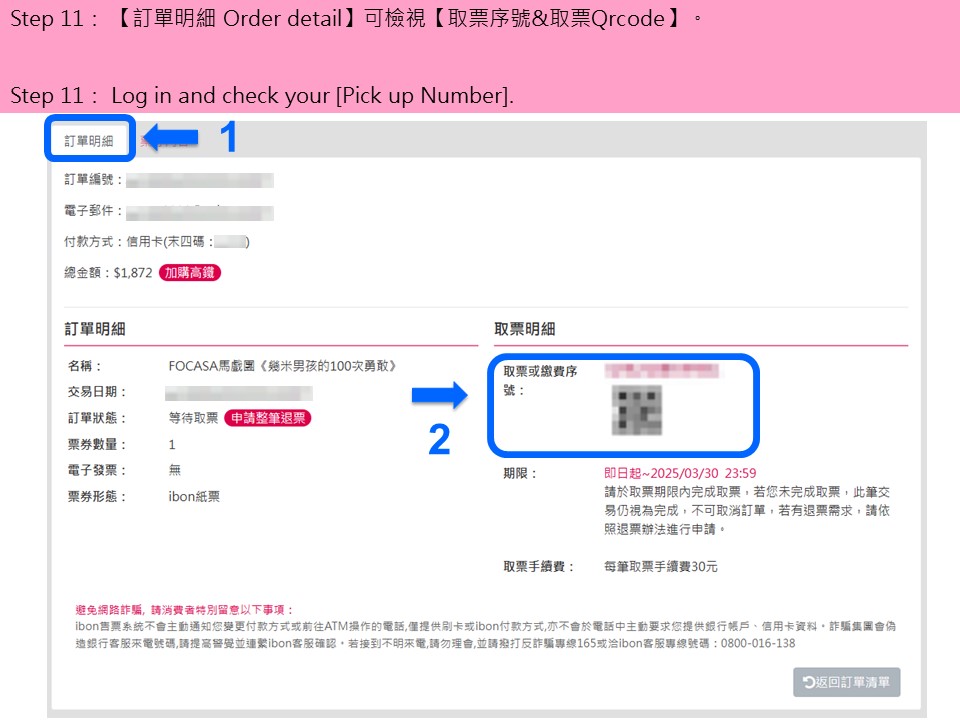Click the return arrow icon in 返回訂單清單
Screen dimensions: 960x720
[x=808, y=682]
